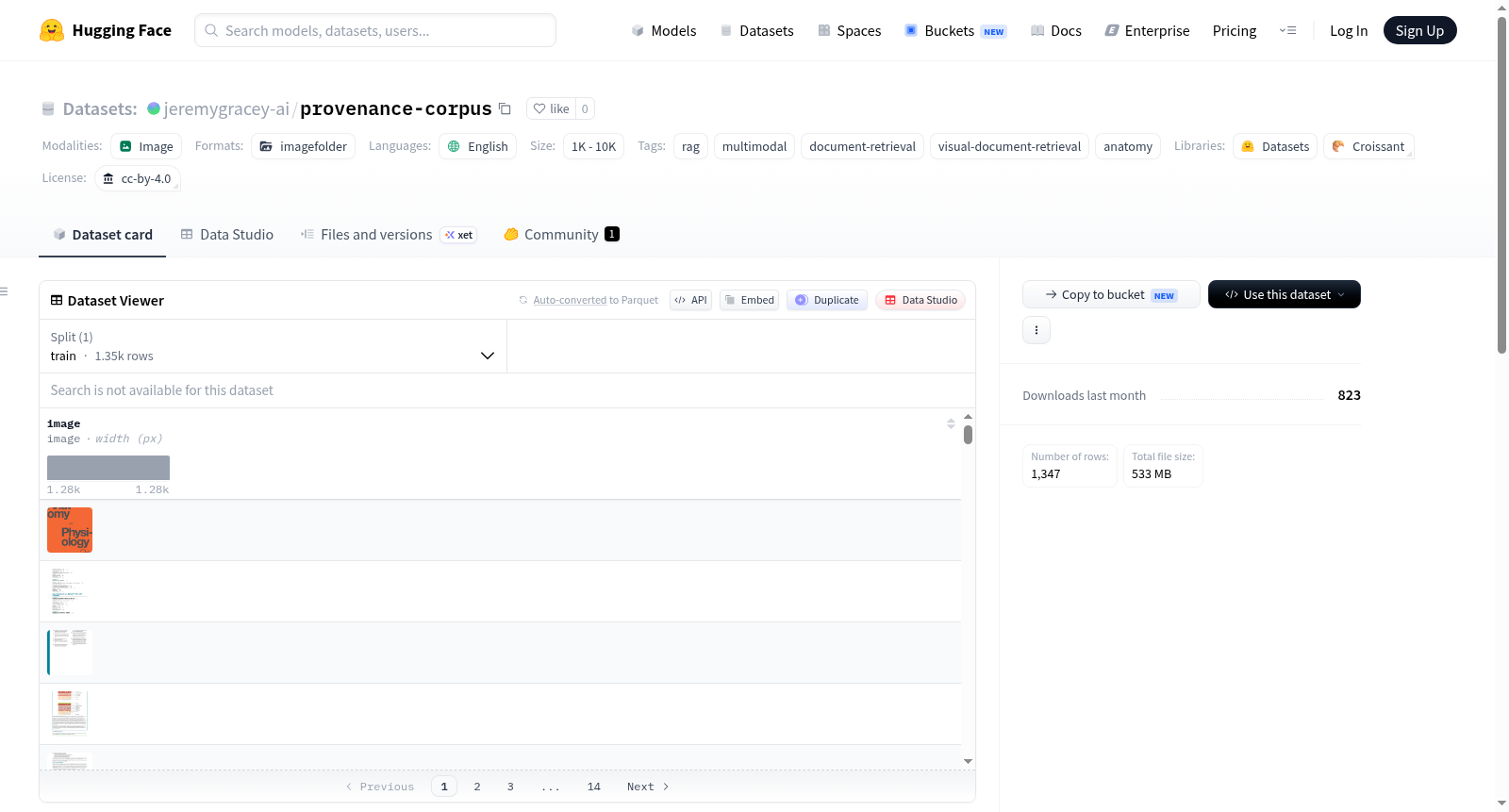The image size is (1509, 812).
Task: Visit the Enterprise page
Action: tap(1147, 30)
